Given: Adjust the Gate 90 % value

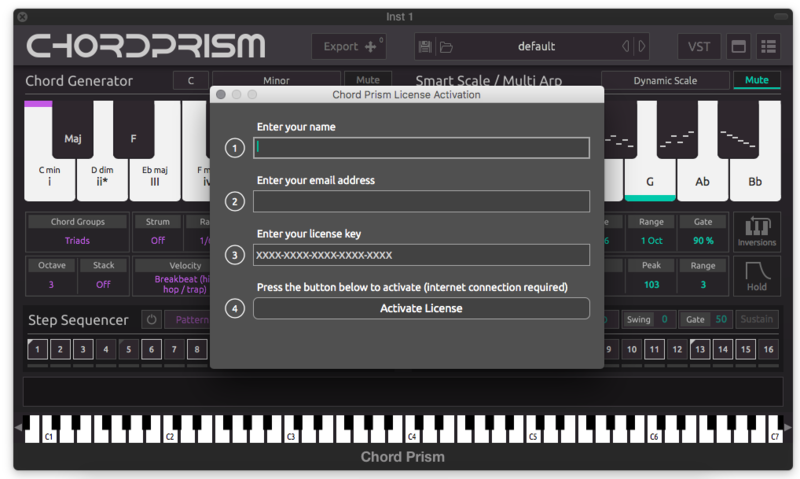Looking at the screenshot, I should [x=703, y=240].
